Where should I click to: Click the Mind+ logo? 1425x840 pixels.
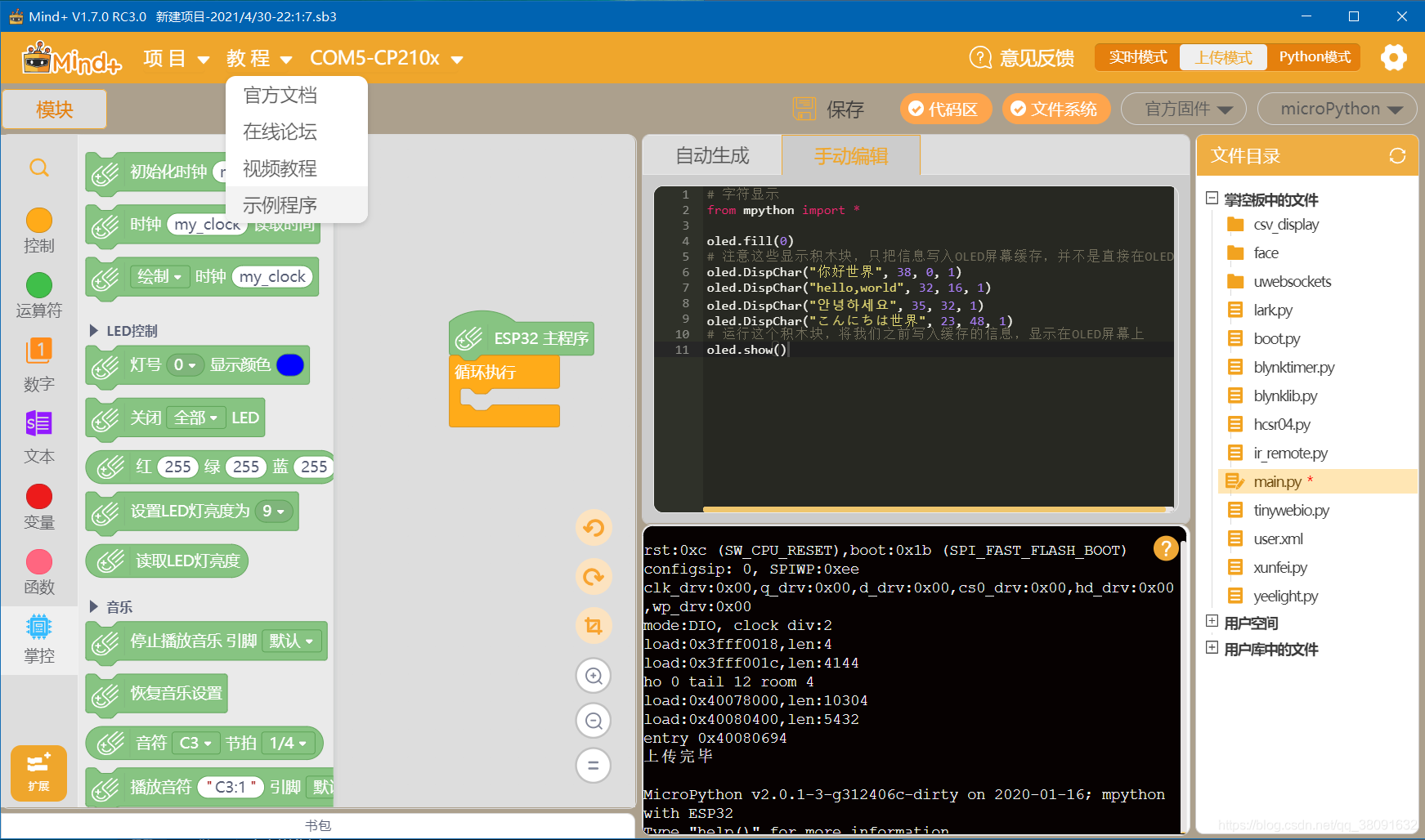point(72,59)
